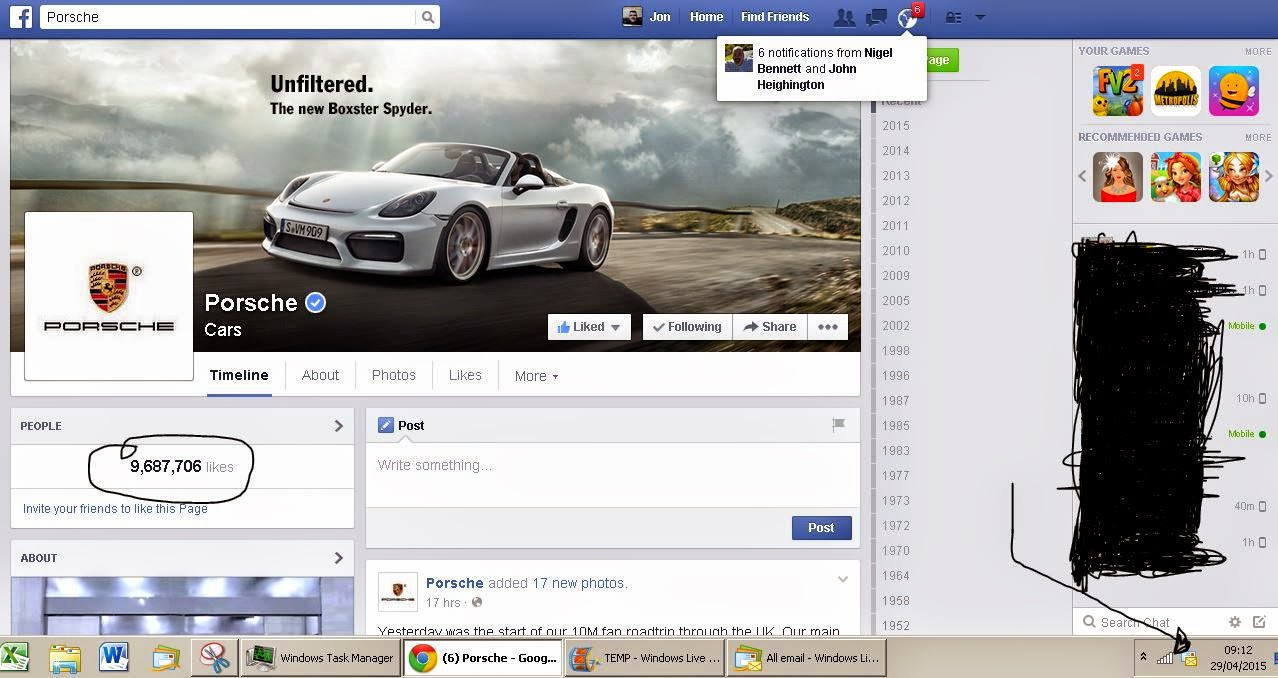
Task: Launch the FarmVille 2 game icon
Action: pos(1118,92)
